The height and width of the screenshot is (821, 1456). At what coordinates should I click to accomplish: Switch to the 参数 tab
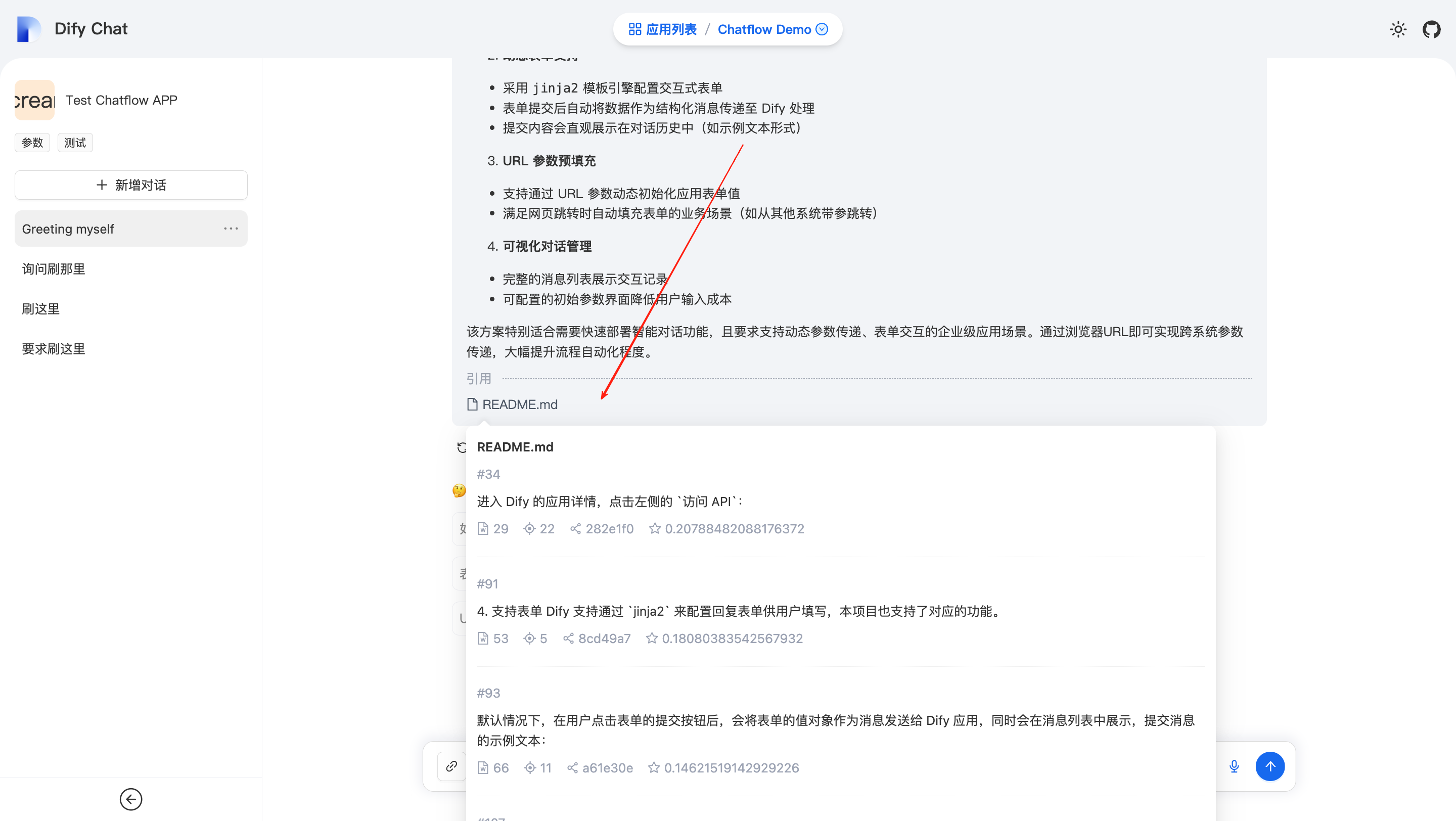pos(32,143)
